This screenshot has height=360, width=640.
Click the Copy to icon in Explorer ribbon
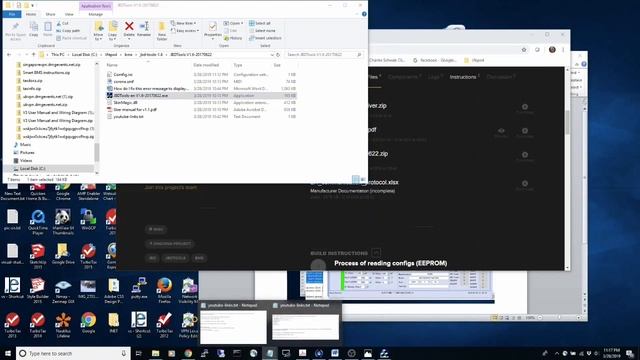click(113, 27)
